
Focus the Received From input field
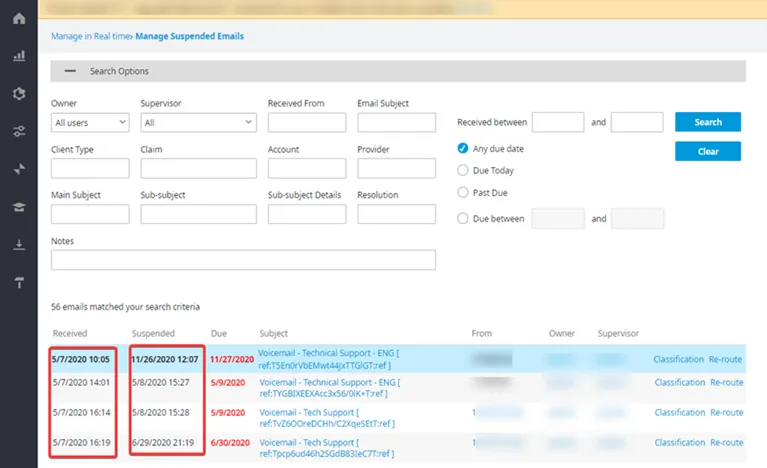[307, 122]
